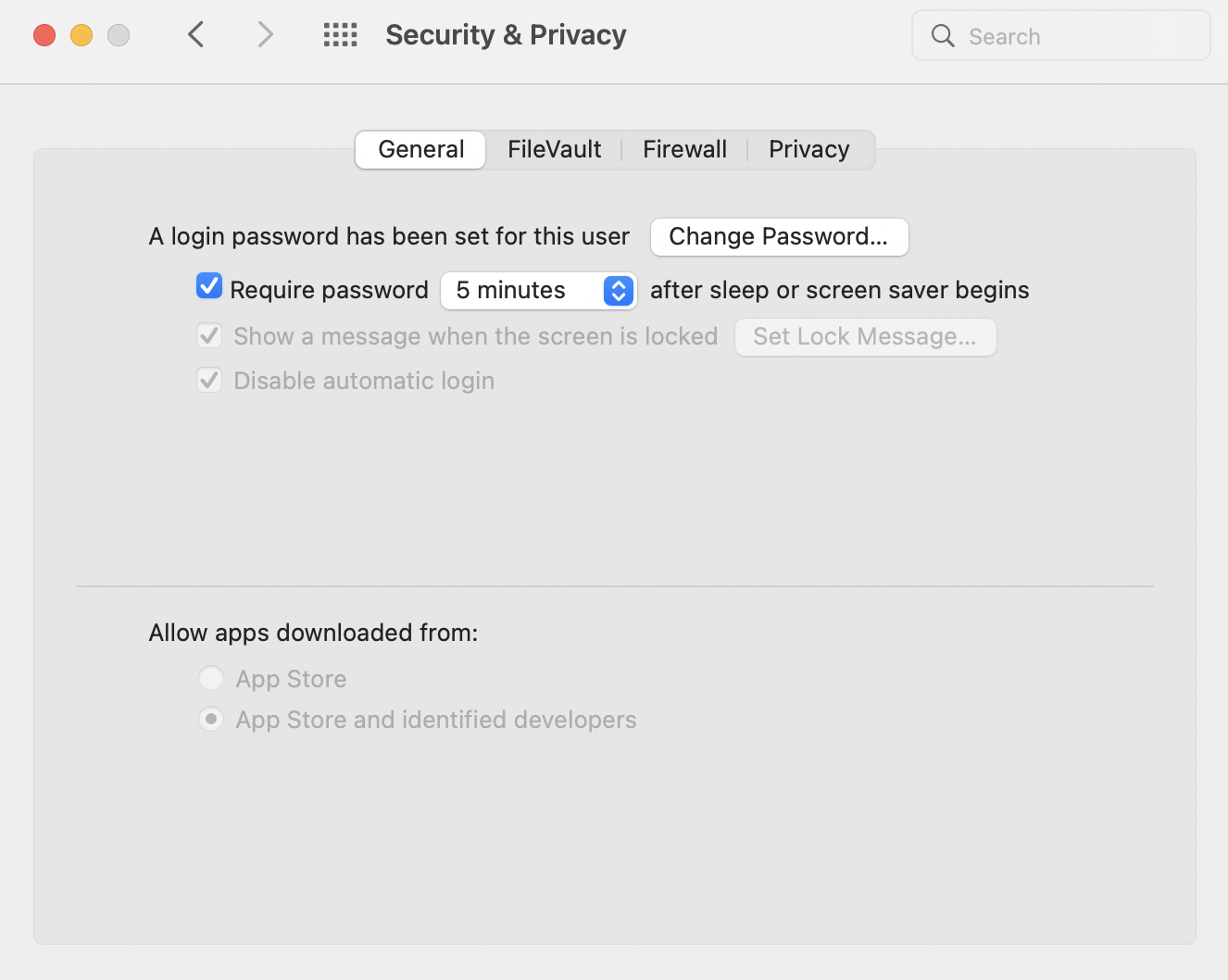The width and height of the screenshot is (1228, 980).
Task: Switch to the FileVault tab
Action: pos(554,149)
